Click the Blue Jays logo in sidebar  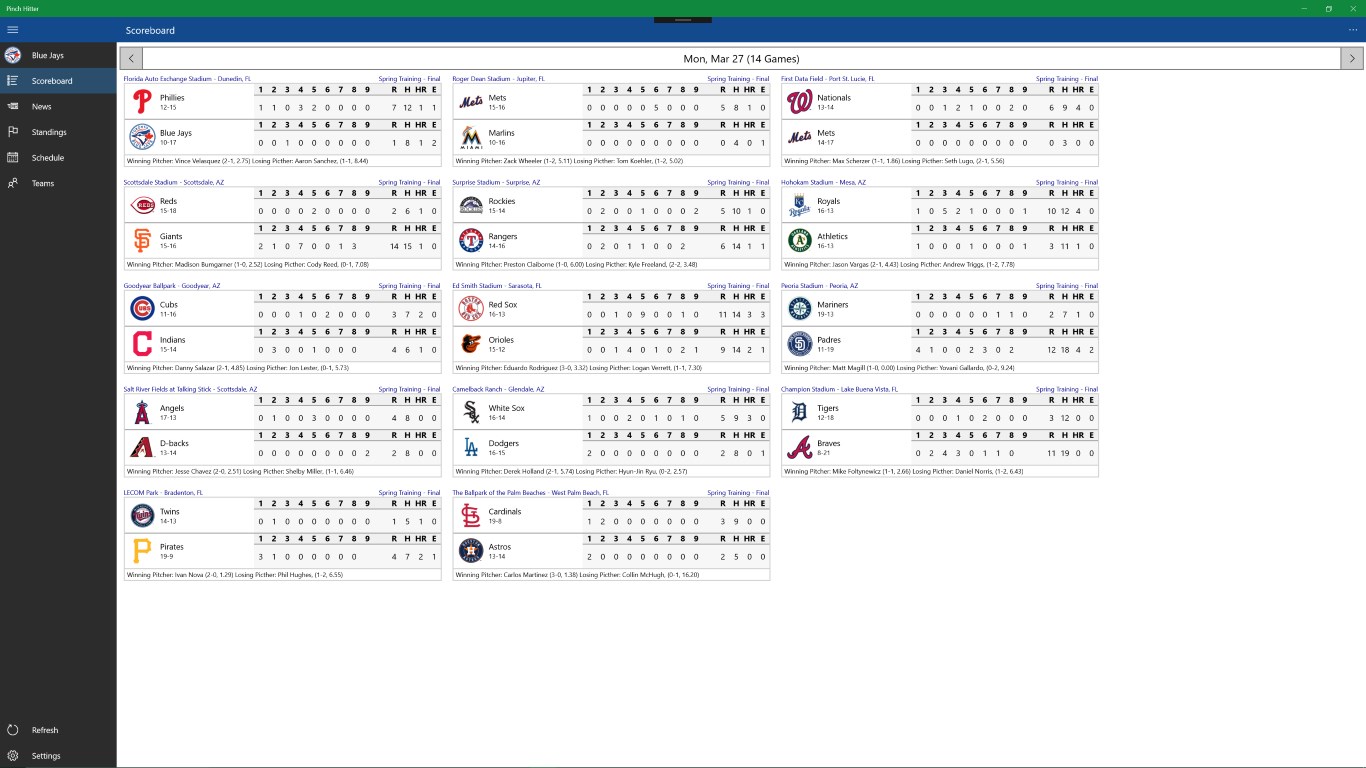13,55
